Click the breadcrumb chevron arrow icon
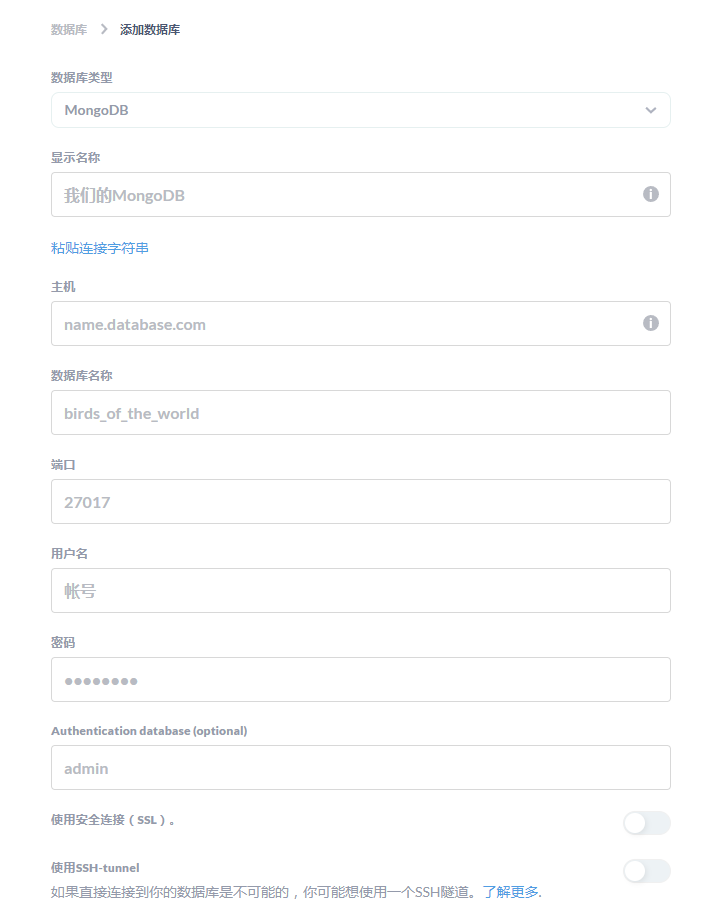The width and height of the screenshot is (720, 923). 103,30
